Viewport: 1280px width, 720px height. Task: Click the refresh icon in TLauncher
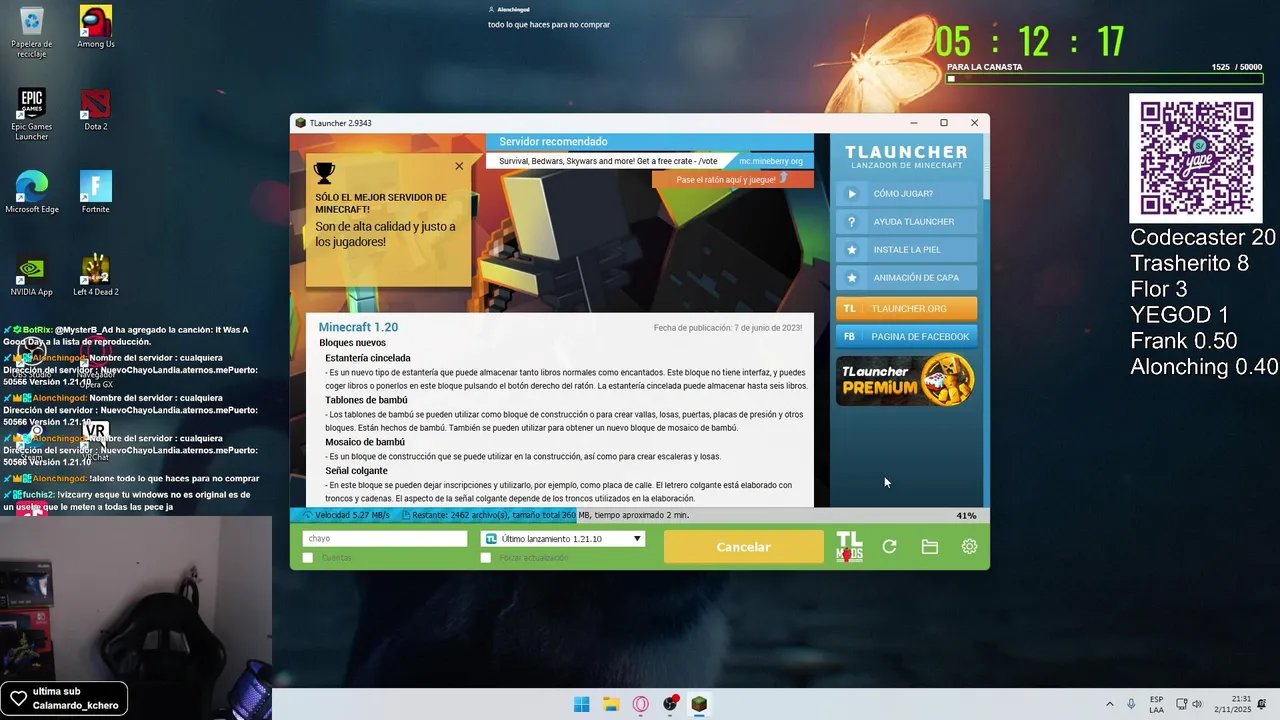(889, 547)
